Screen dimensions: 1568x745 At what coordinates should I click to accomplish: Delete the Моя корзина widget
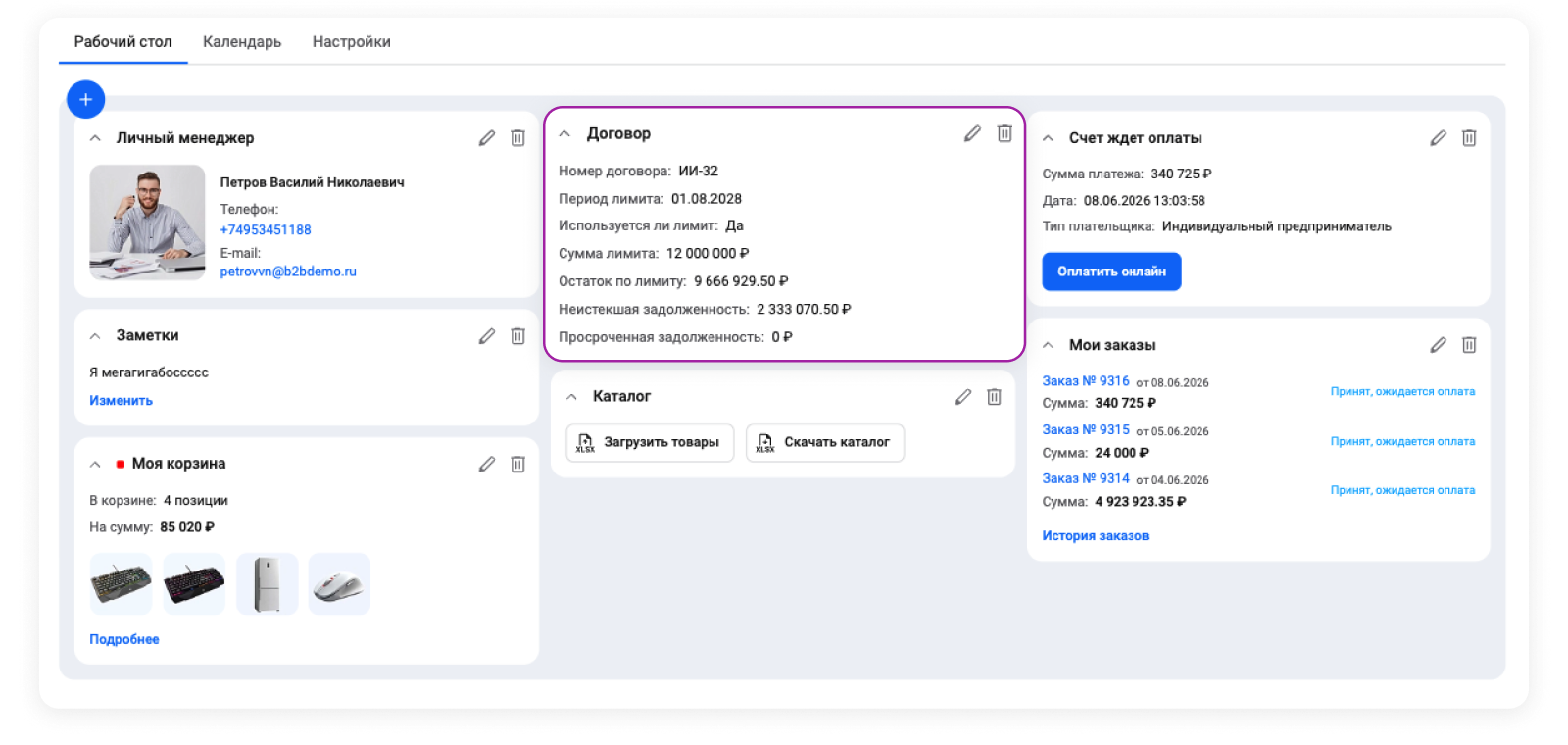point(518,465)
